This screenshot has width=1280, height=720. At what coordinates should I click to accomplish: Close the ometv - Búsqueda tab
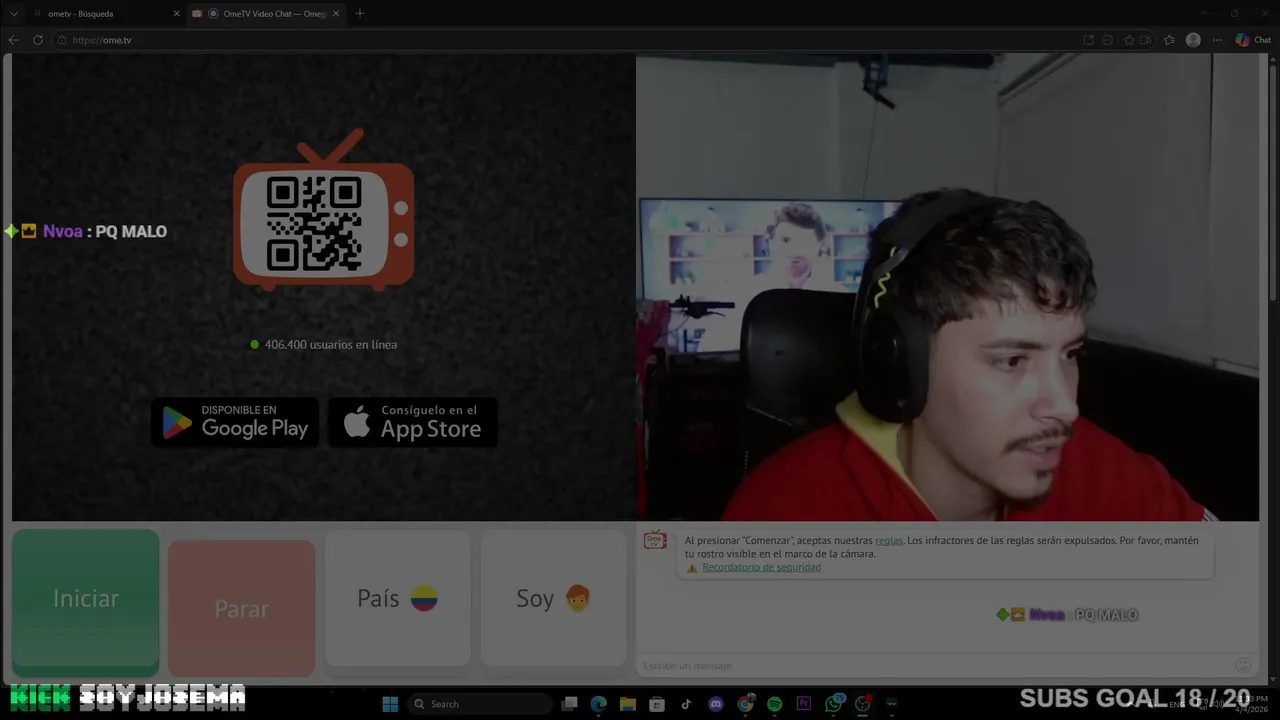coord(177,14)
